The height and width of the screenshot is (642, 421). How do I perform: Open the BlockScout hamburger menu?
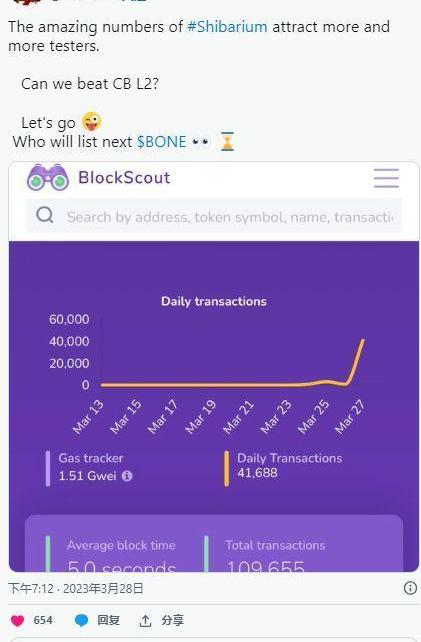coord(386,178)
